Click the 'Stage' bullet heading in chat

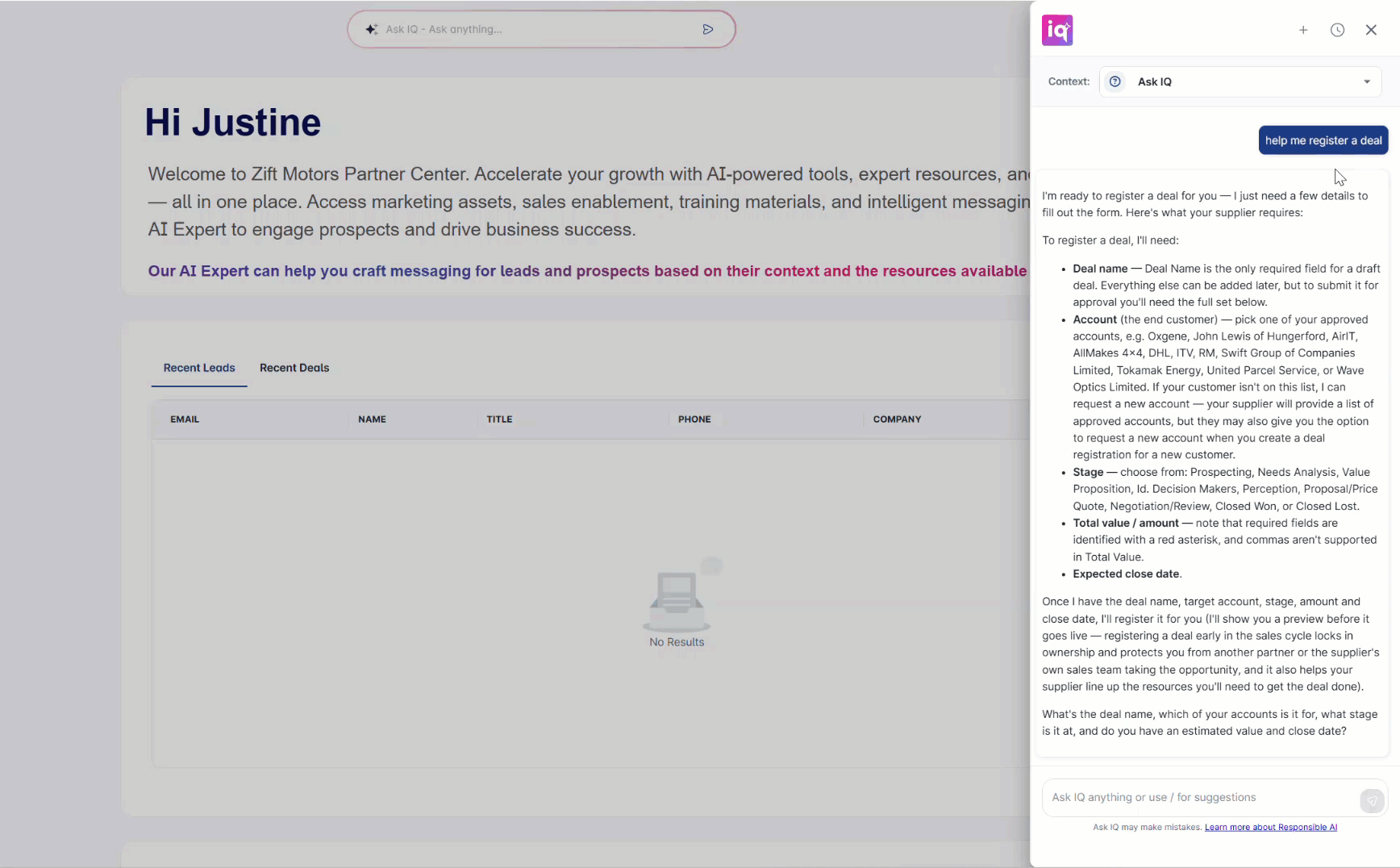click(x=1088, y=473)
